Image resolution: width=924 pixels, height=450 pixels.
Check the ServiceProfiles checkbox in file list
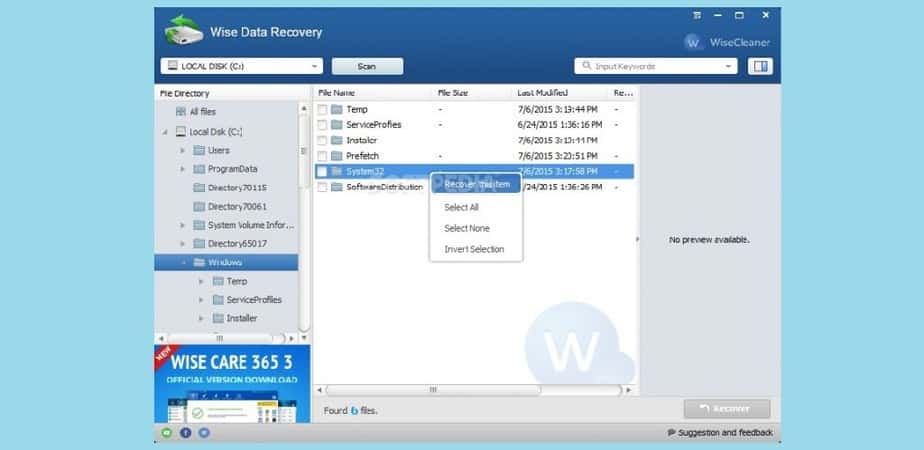click(322, 125)
